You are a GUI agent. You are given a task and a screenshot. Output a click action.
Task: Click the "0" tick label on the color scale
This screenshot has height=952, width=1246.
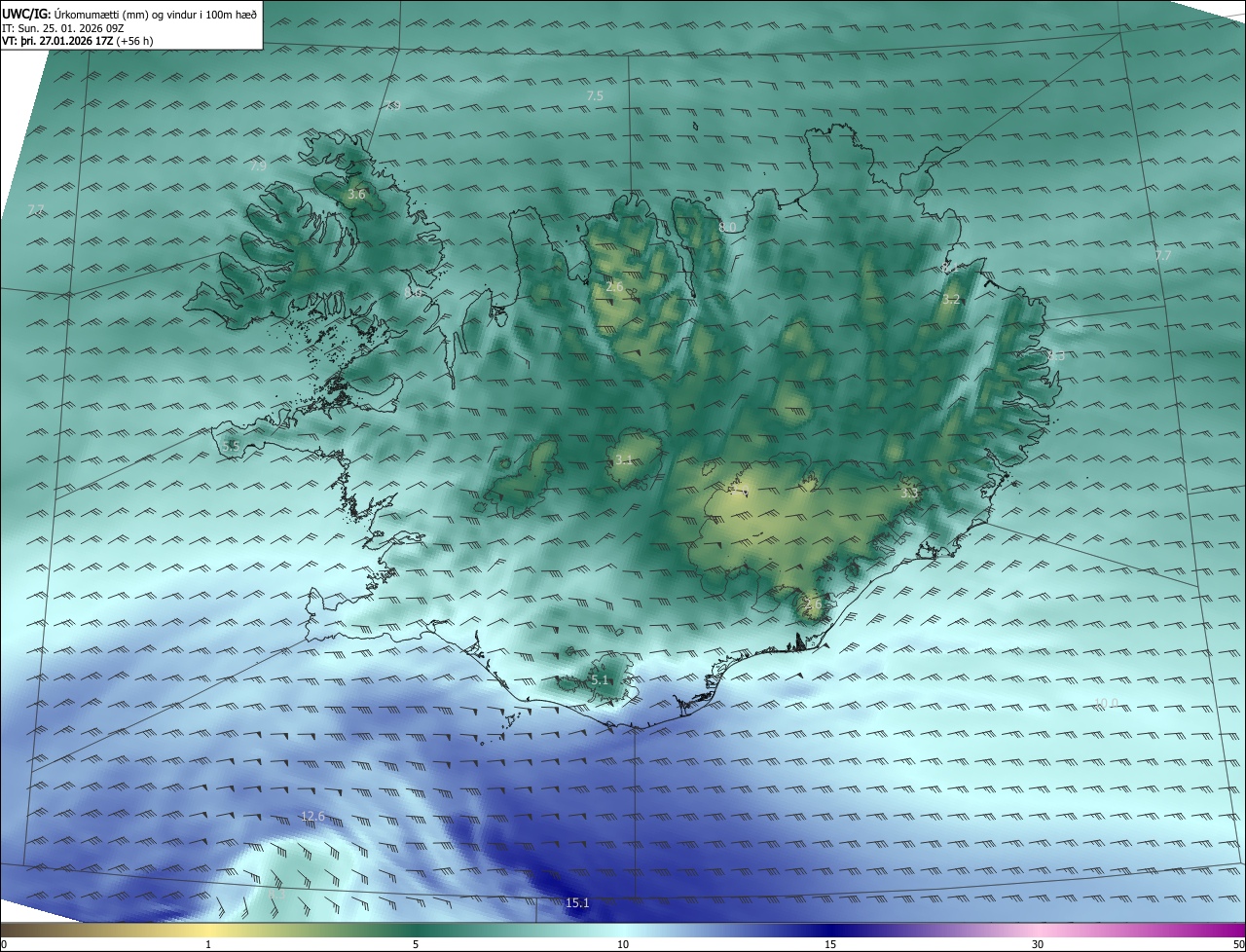pos(4,944)
